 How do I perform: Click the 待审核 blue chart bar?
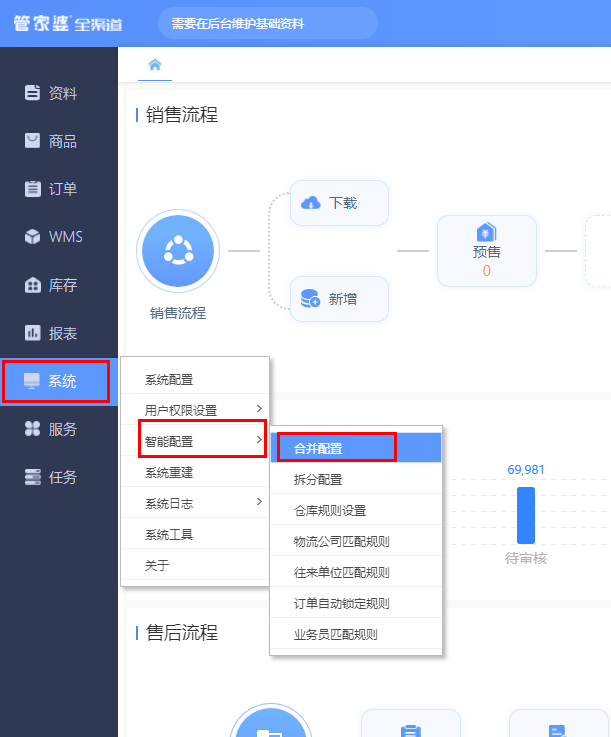[526, 515]
